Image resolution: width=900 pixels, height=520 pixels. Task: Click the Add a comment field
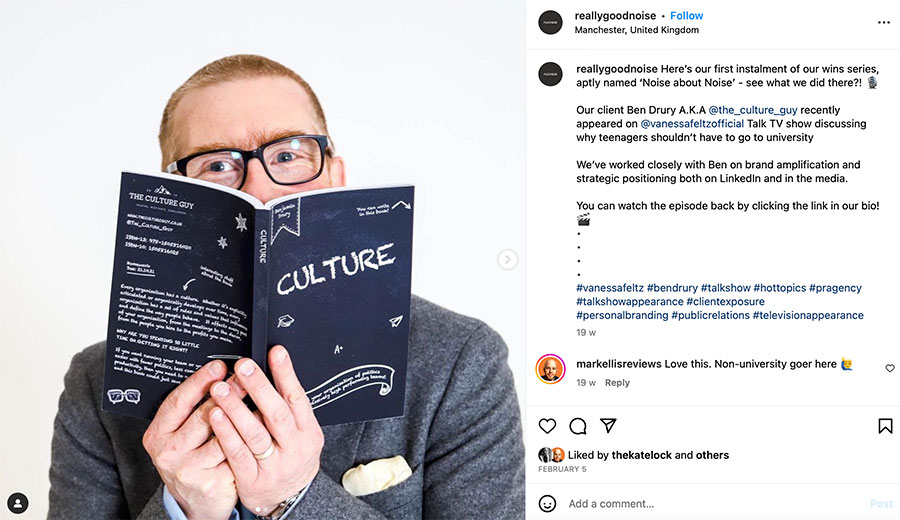[712, 503]
